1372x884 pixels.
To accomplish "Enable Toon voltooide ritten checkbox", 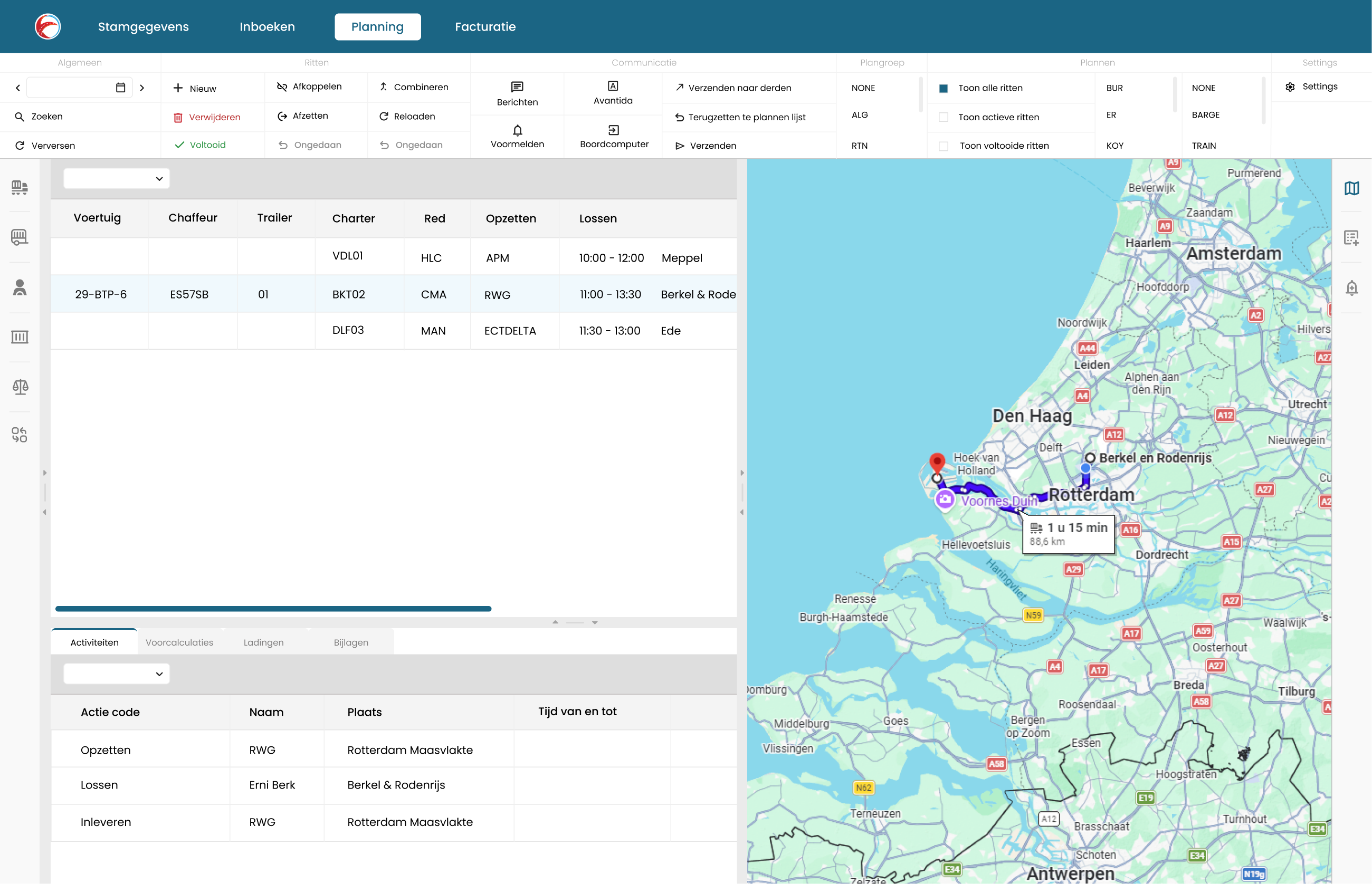I will pos(943,146).
